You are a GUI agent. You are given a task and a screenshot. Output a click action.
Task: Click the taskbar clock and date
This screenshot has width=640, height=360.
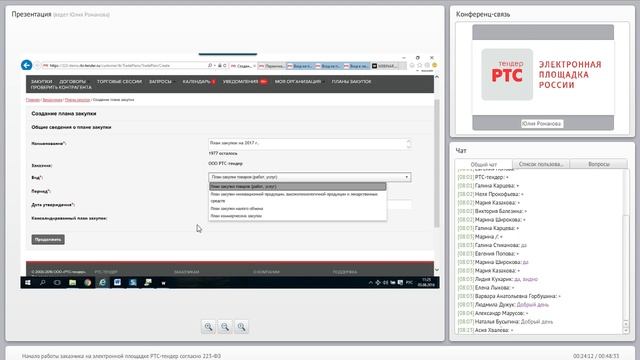pyautogui.click(x=426, y=282)
